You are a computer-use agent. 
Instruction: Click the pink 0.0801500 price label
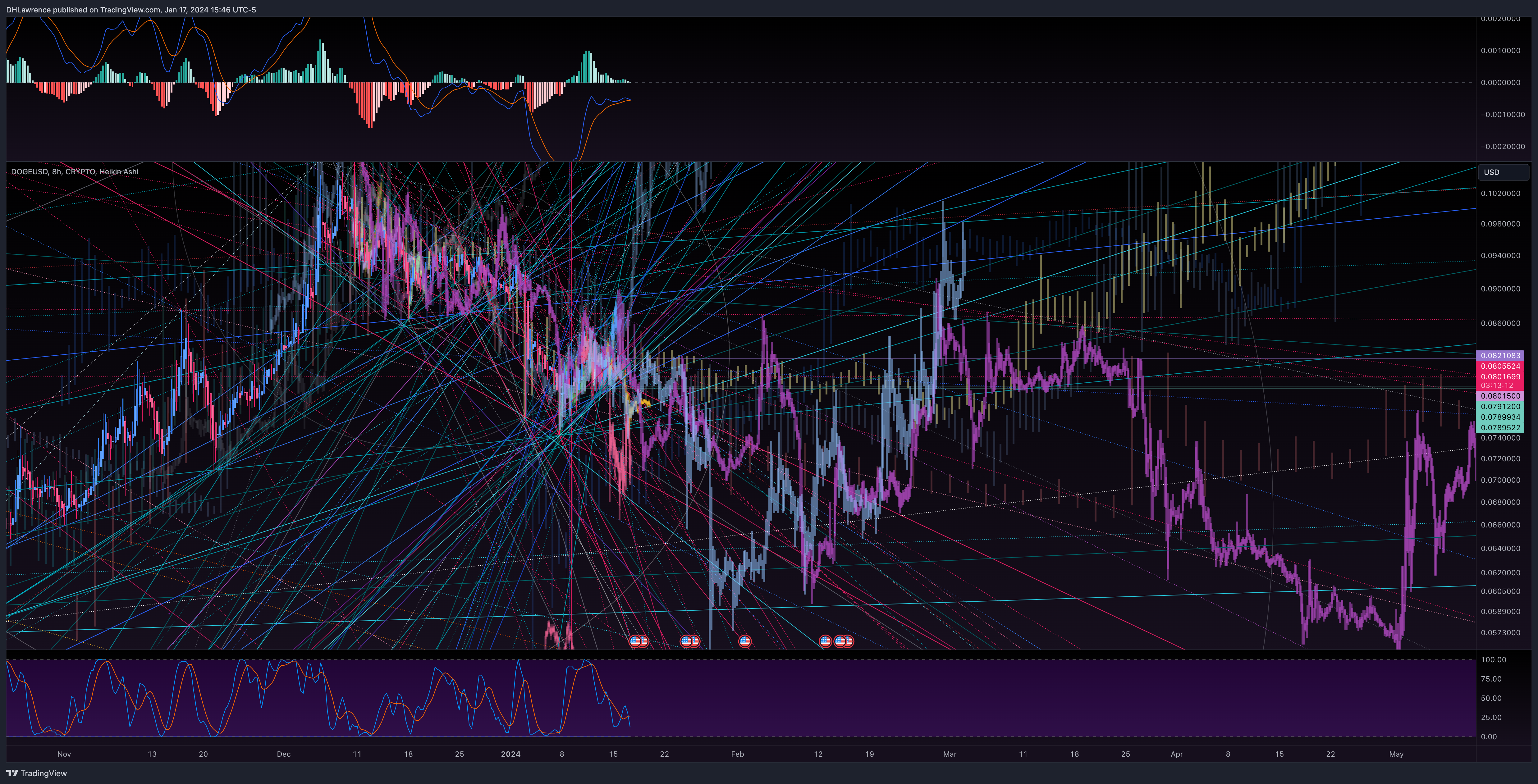point(1500,396)
